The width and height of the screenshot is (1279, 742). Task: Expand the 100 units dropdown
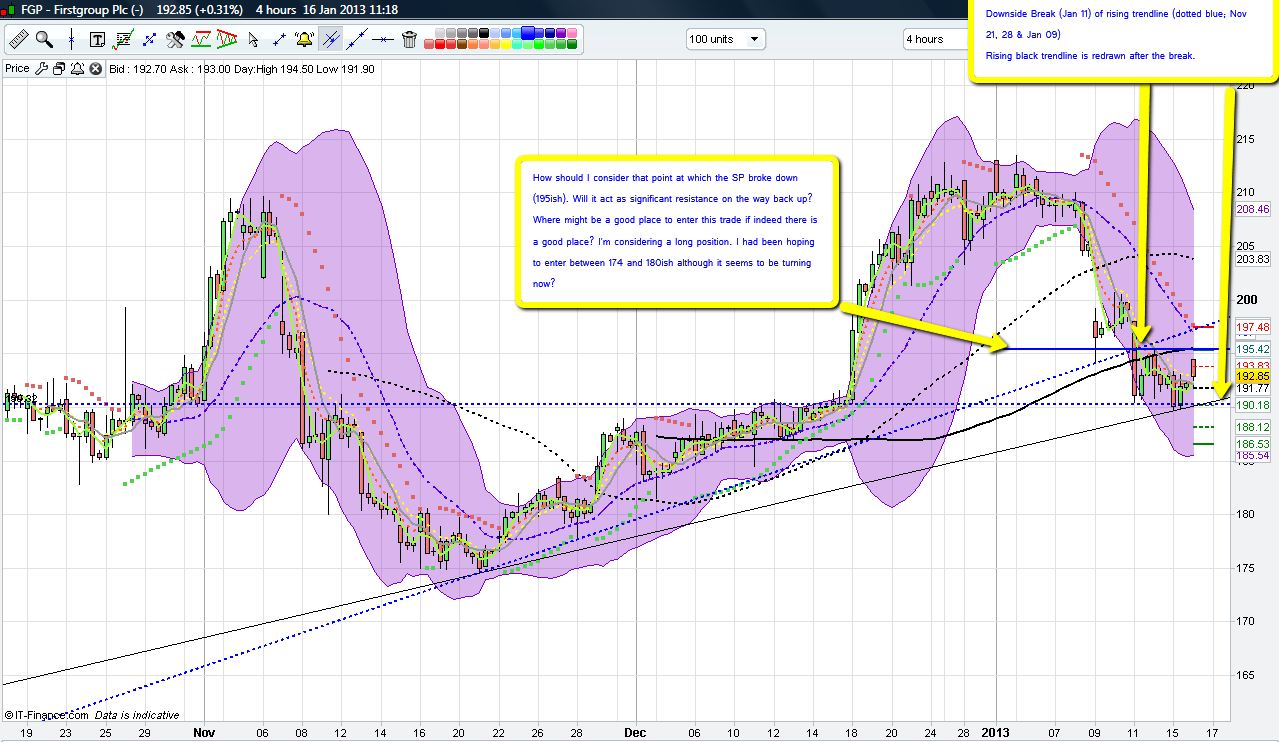point(725,40)
